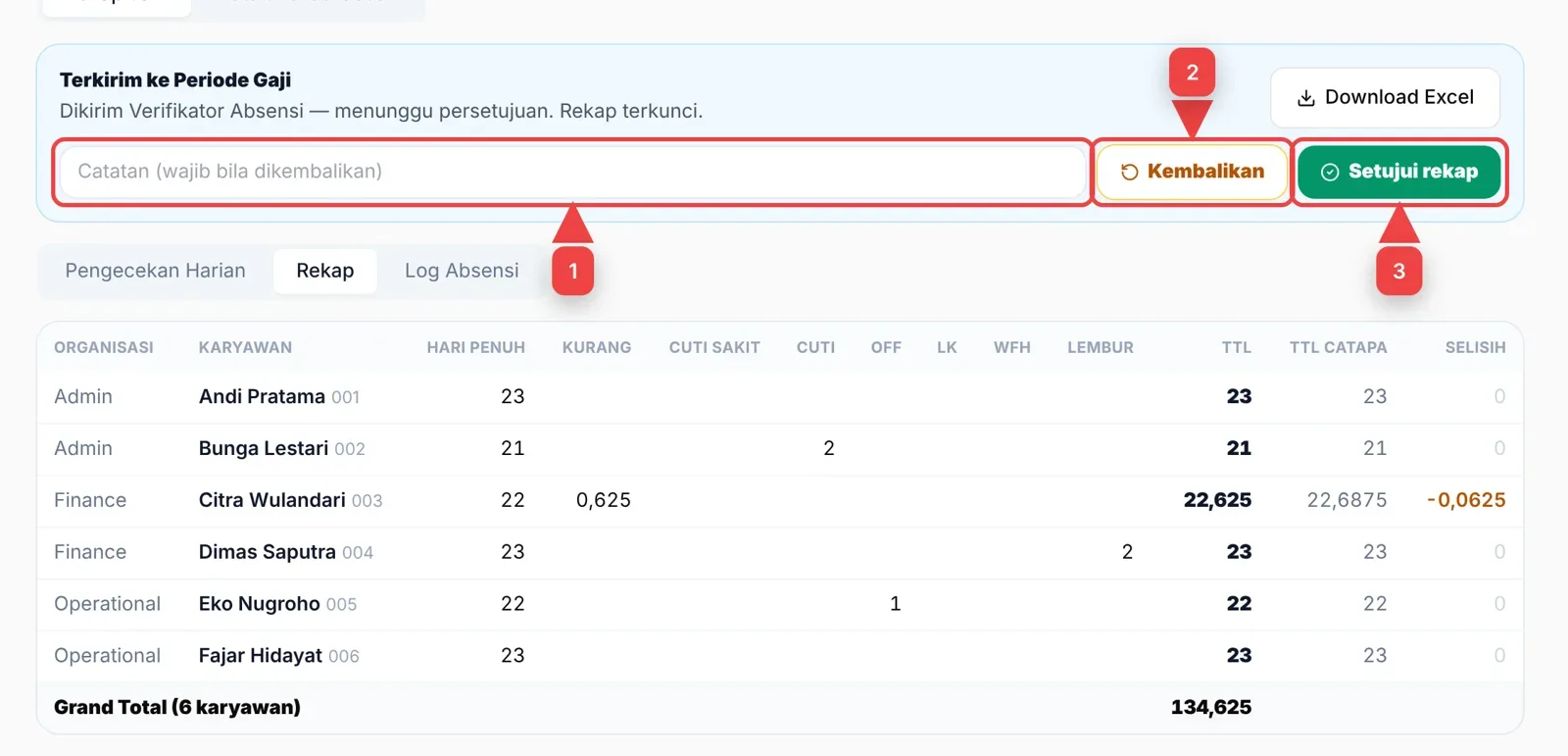Click the Download Excel button
The height and width of the screenshot is (756, 1568).
1385,97
